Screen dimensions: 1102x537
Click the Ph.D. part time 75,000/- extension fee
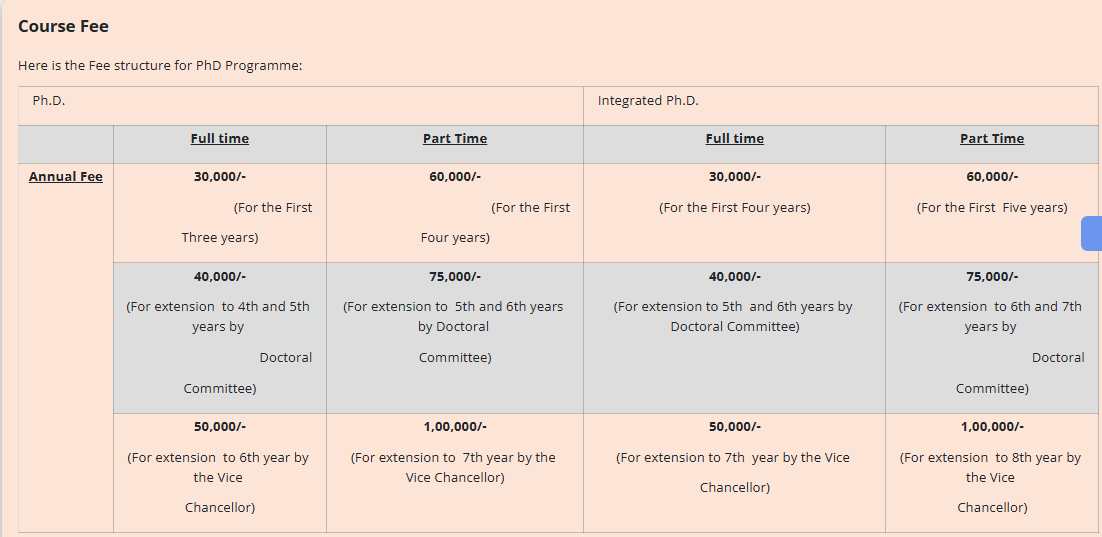point(455,276)
